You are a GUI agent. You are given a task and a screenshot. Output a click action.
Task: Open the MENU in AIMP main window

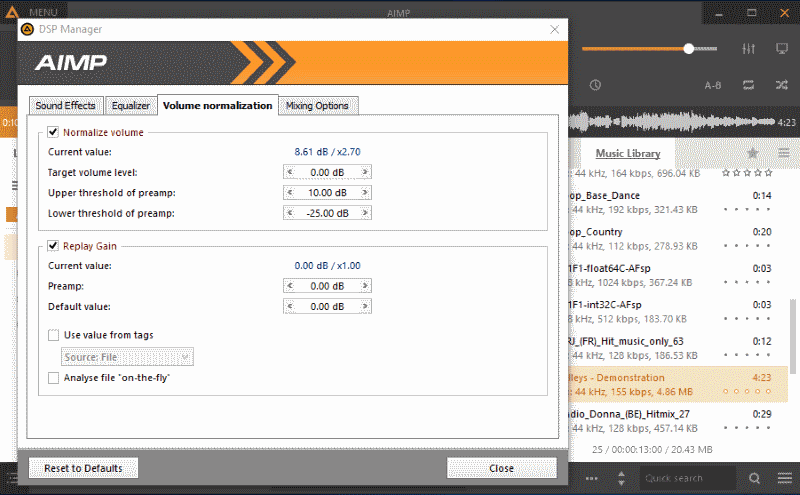click(43, 12)
